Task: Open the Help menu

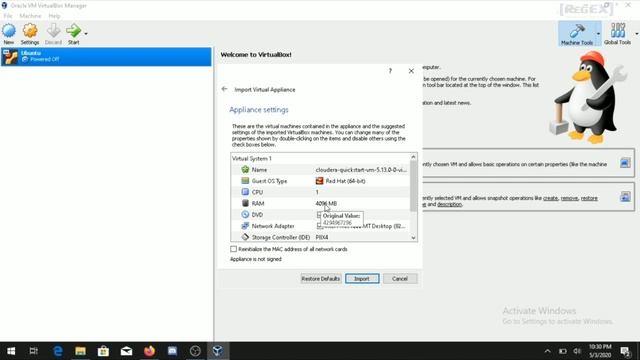Action: tap(54, 16)
